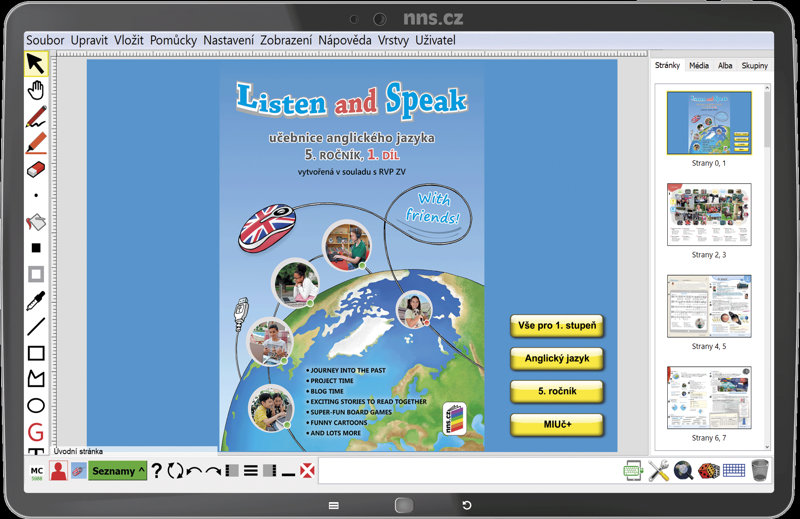Screen dimensions: 800x519
Task: Select the eraser tool
Action: [x=36, y=169]
